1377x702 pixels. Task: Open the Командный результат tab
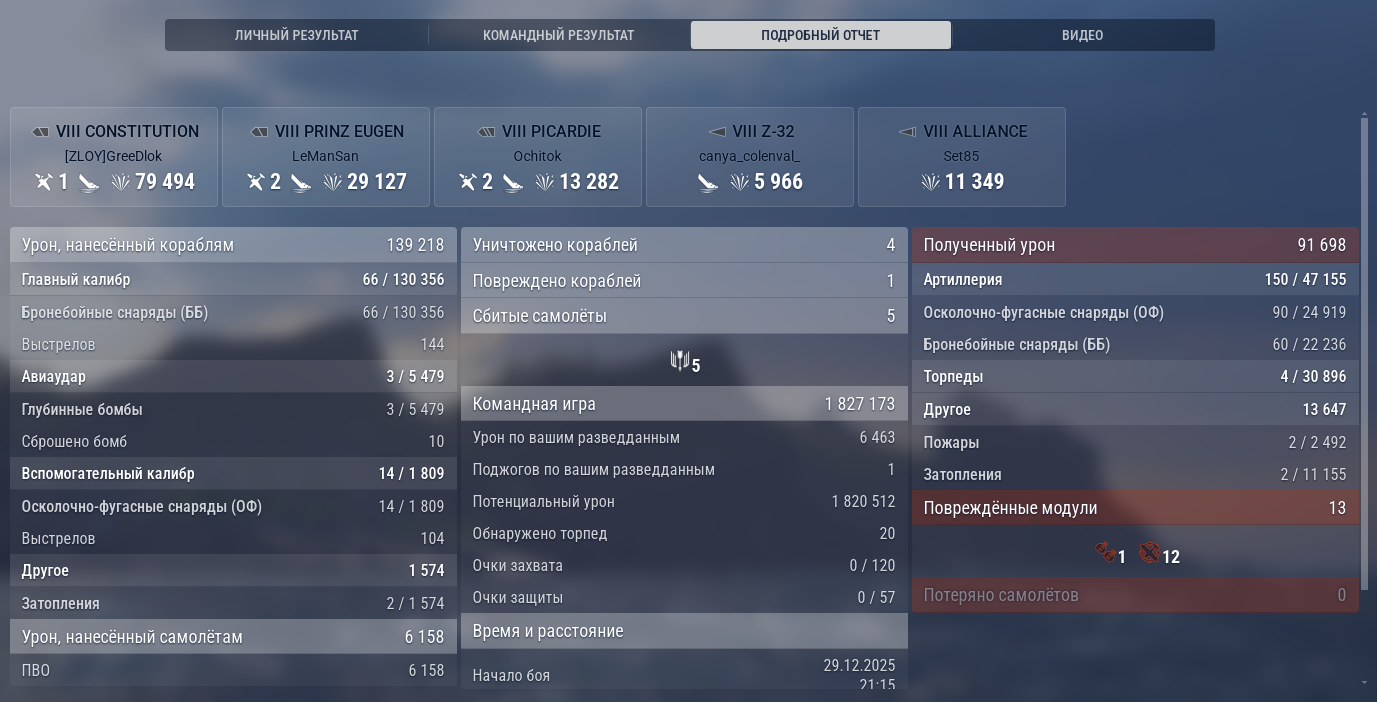tap(558, 35)
